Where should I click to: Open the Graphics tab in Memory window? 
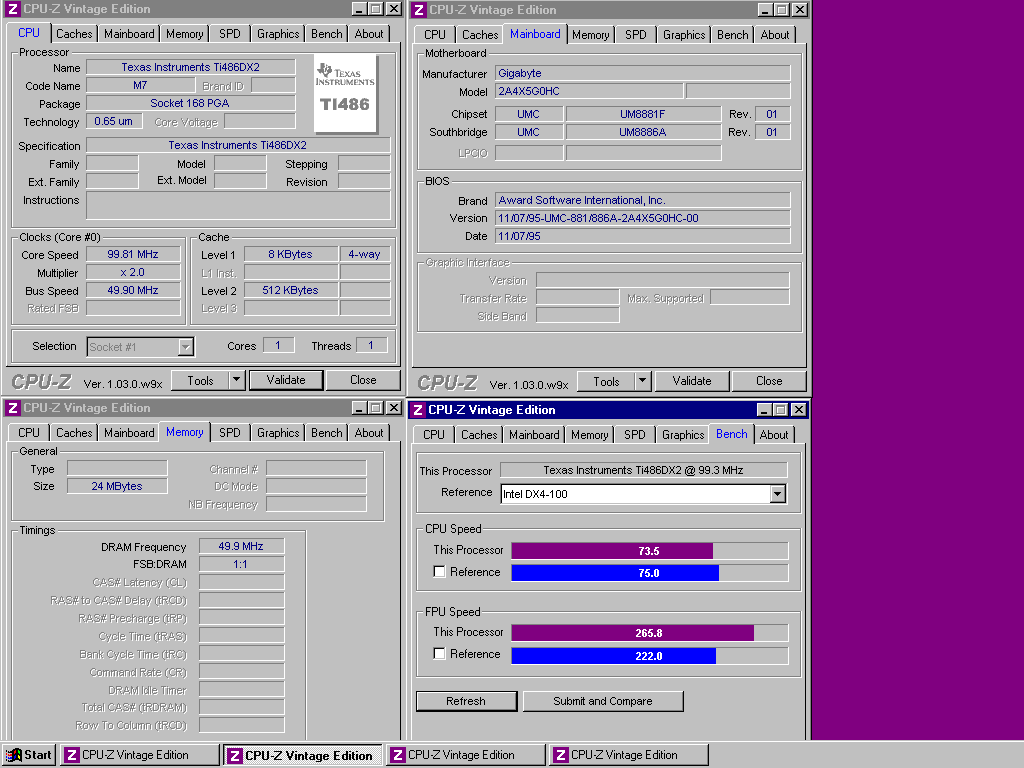tap(278, 433)
